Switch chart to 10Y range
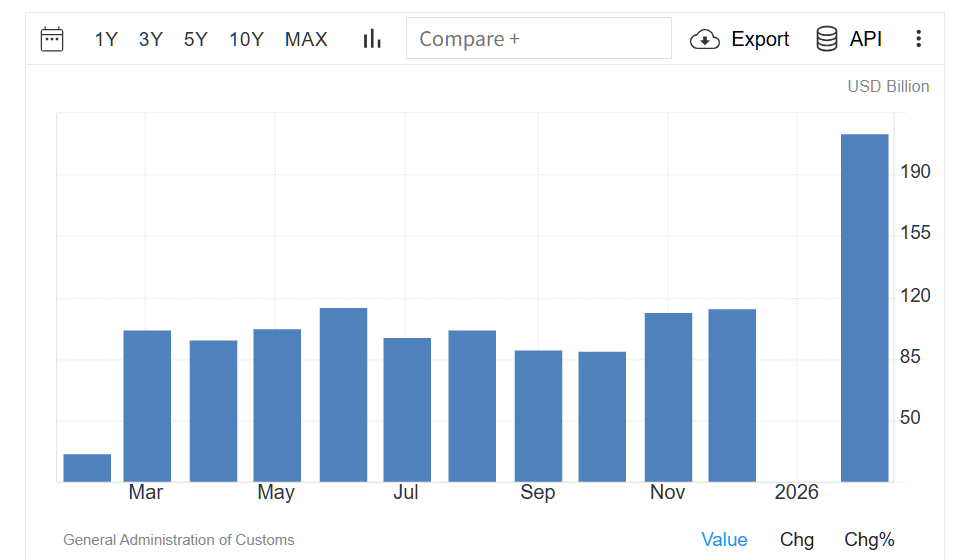The height and width of the screenshot is (560, 957). click(246, 39)
